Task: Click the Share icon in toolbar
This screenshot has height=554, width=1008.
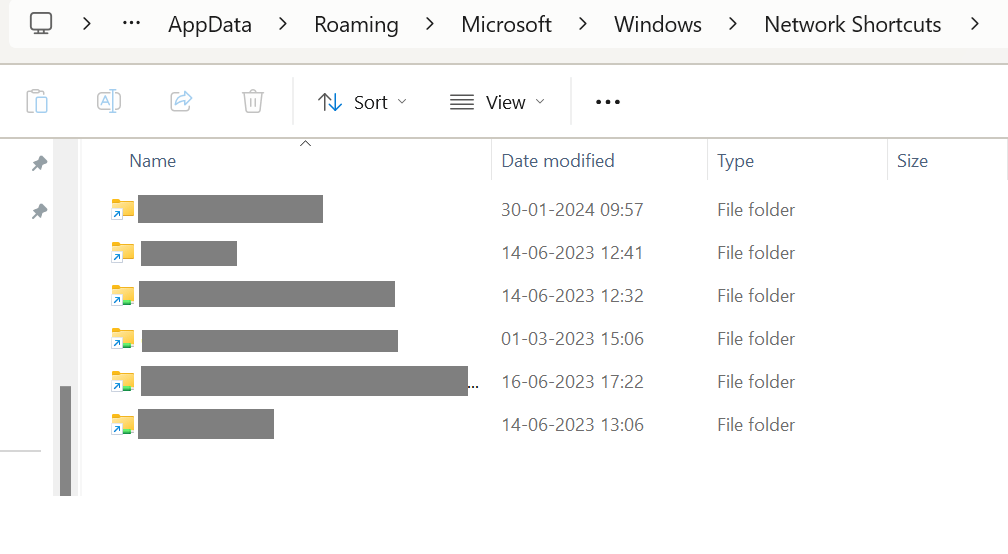Action: pyautogui.click(x=181, y=102)
